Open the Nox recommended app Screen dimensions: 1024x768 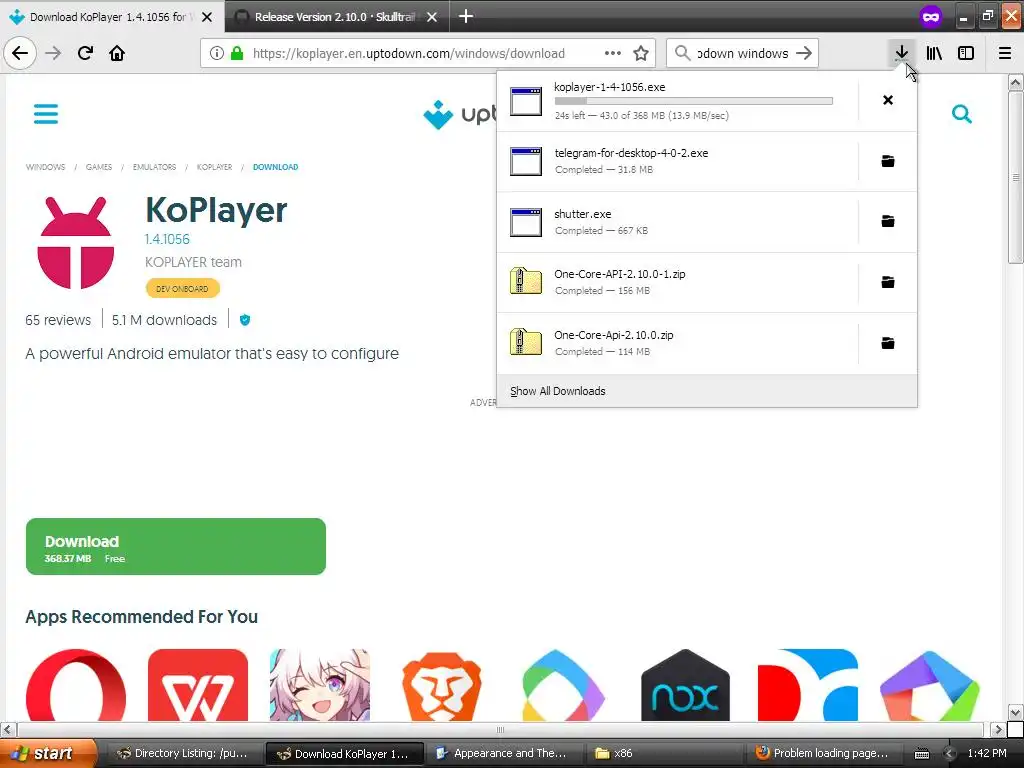686,685
